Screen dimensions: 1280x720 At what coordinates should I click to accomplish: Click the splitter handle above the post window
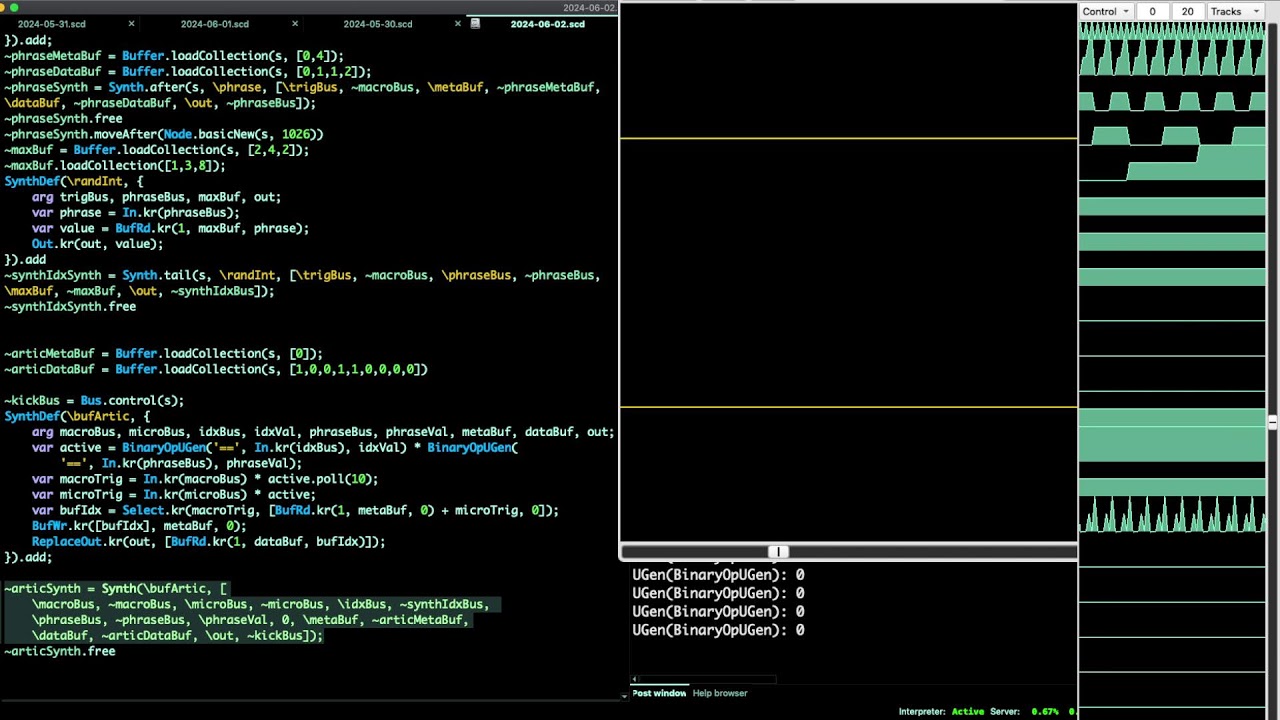778,552
